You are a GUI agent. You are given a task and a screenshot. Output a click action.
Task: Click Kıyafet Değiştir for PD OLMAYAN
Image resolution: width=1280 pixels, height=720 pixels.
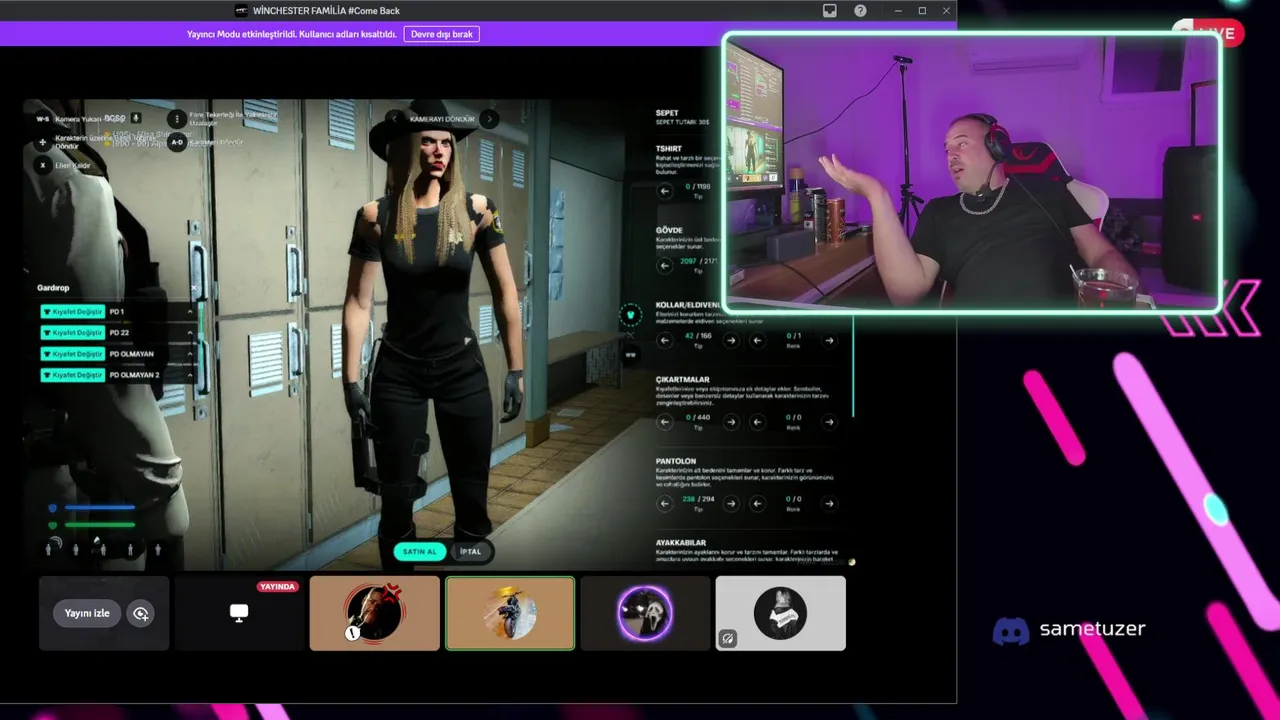tap(72, 354)
